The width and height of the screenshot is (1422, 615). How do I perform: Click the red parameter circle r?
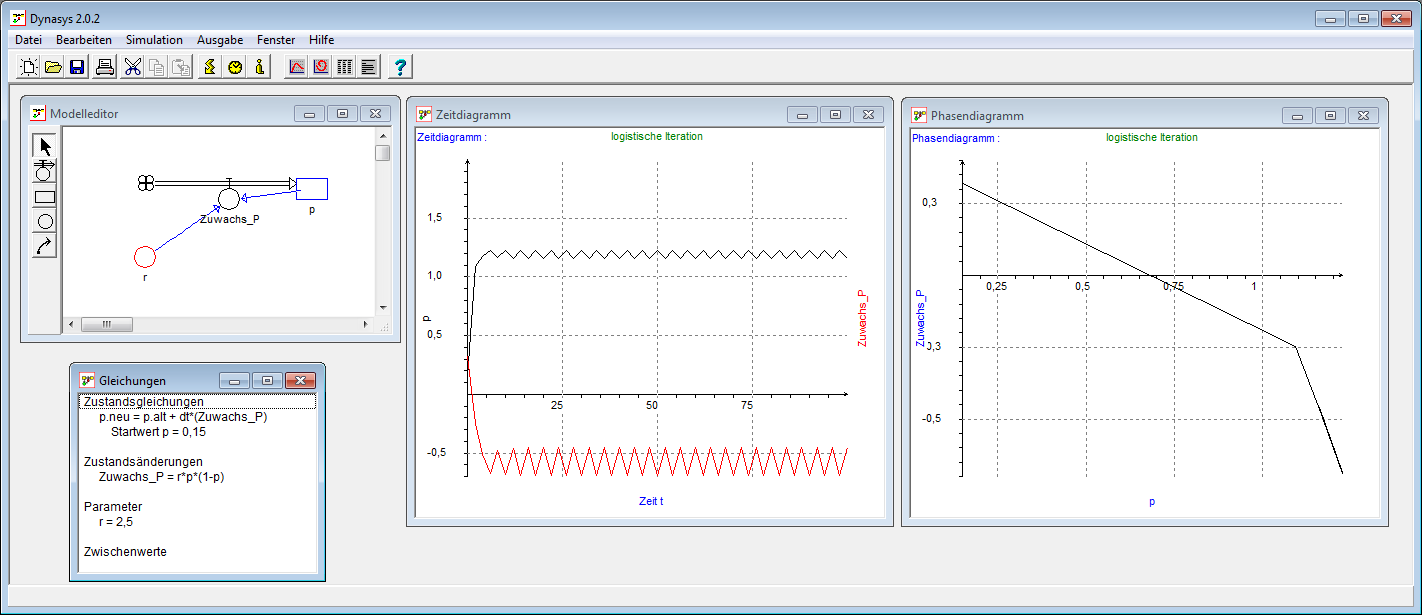click(145, 257)
